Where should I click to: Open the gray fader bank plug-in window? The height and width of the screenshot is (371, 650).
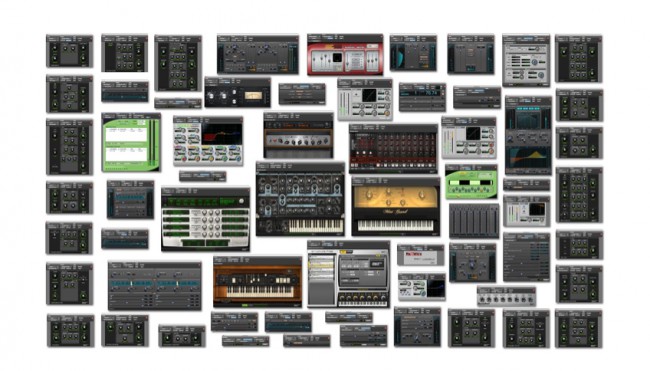(474, 221)
